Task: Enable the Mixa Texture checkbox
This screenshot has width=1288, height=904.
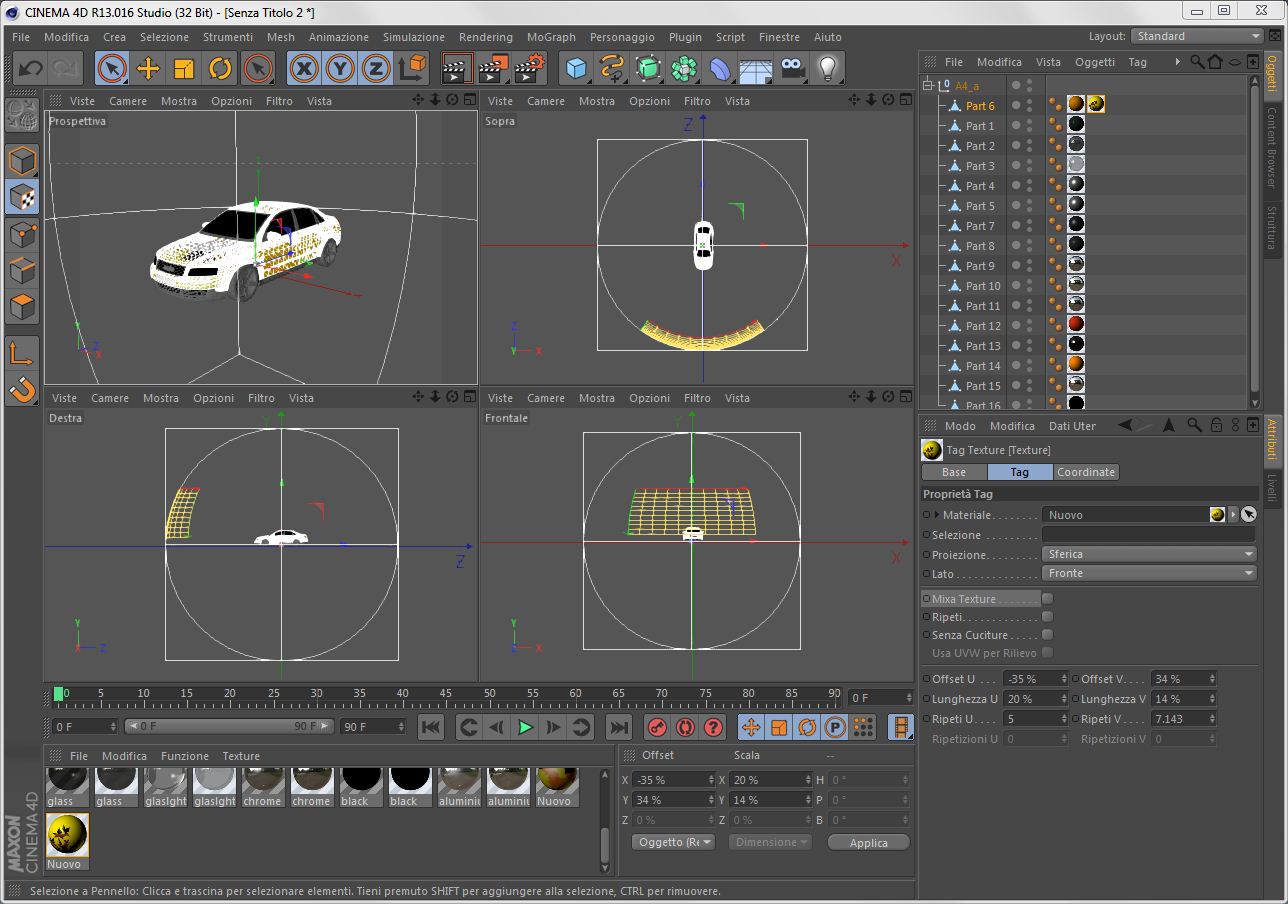Action: coord(1047,599)
